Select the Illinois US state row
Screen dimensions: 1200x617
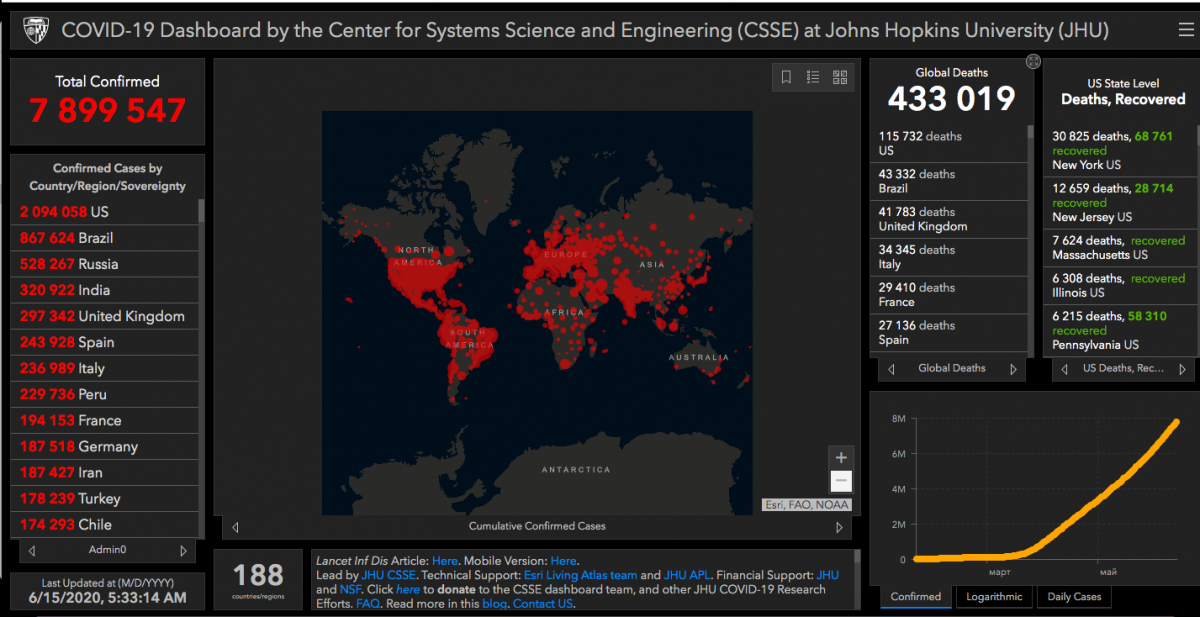pos(1119,285)
